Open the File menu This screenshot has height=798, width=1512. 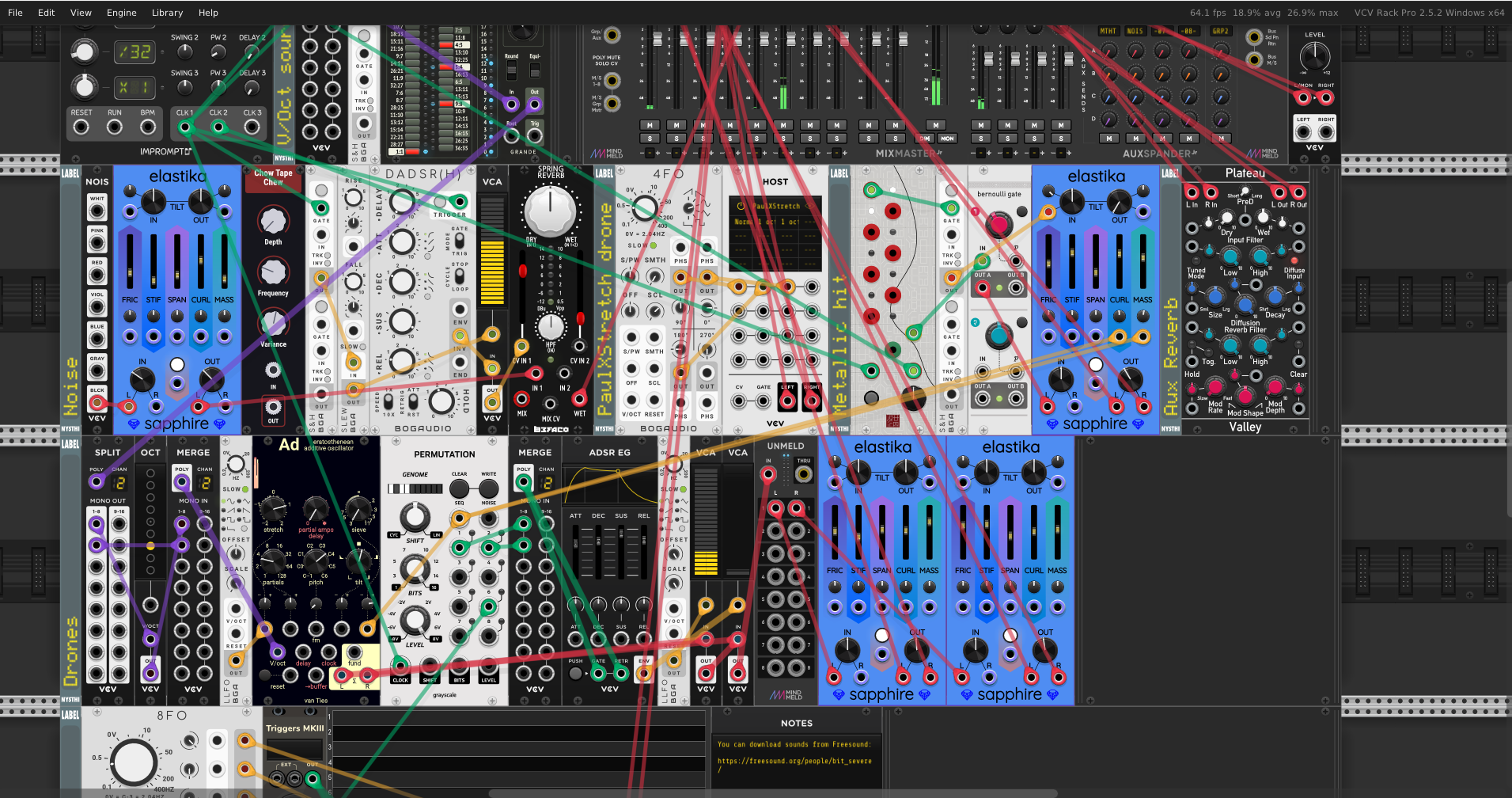pos(15,13)
